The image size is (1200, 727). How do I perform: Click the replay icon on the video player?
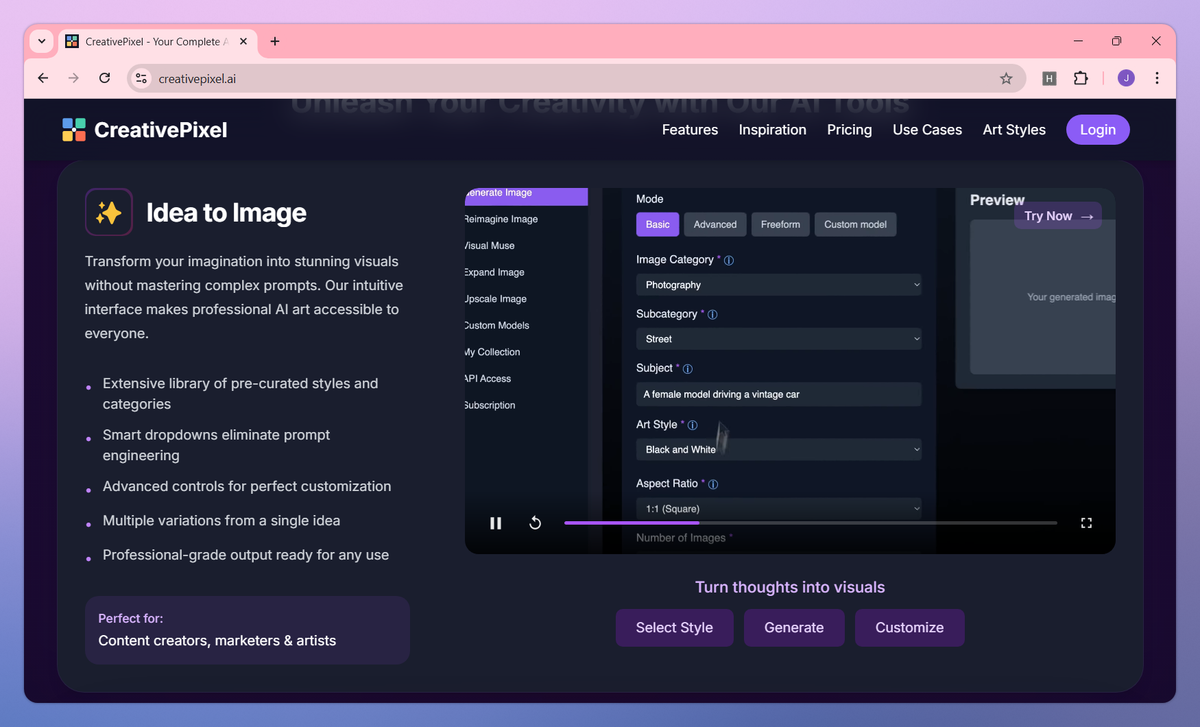point(535,522)
